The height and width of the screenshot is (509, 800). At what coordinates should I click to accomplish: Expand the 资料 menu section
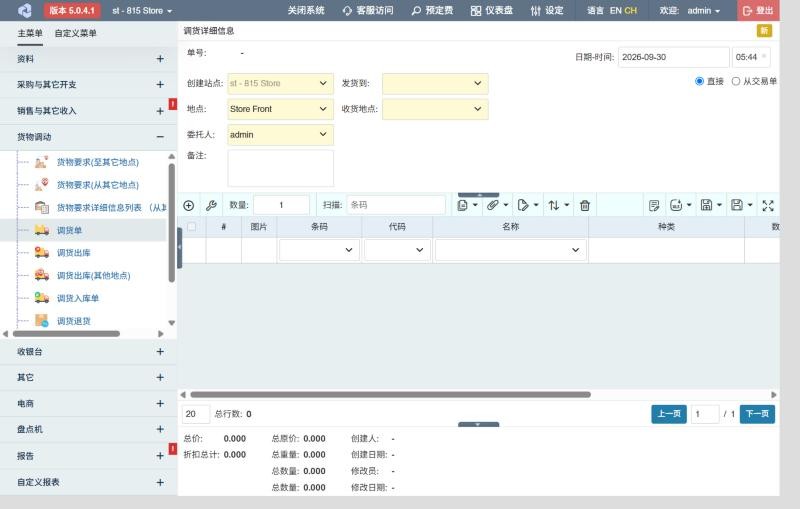click(88, 59)
